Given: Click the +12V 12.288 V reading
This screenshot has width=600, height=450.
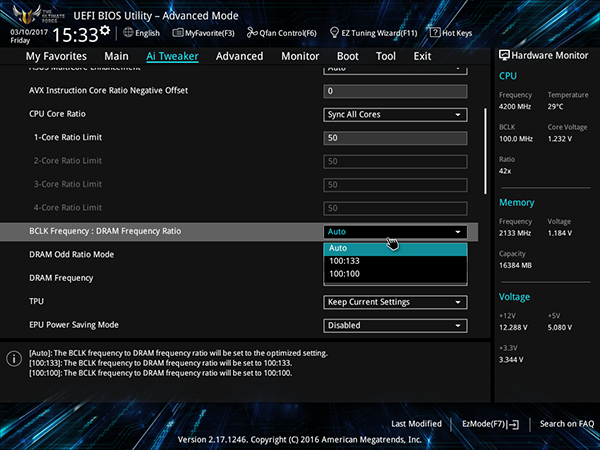Looking at the screenshot, I should click(x=513, y=328).
